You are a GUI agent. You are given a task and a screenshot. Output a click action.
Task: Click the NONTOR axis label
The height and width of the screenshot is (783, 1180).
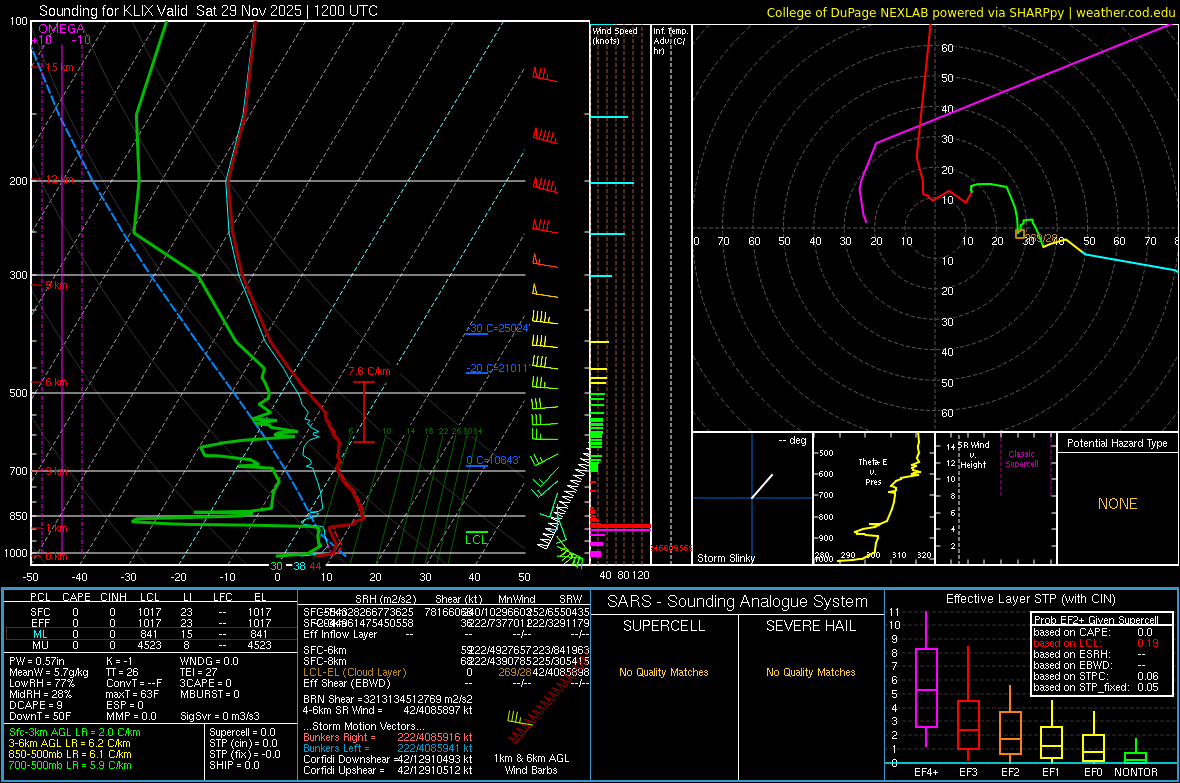click(x=1136, y=772)
